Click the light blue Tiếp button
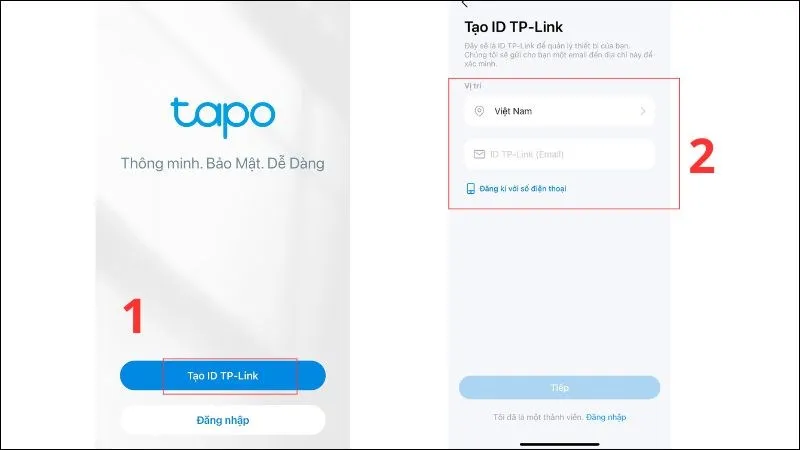Screen dimensions: 800x450 tap(559, 388)
